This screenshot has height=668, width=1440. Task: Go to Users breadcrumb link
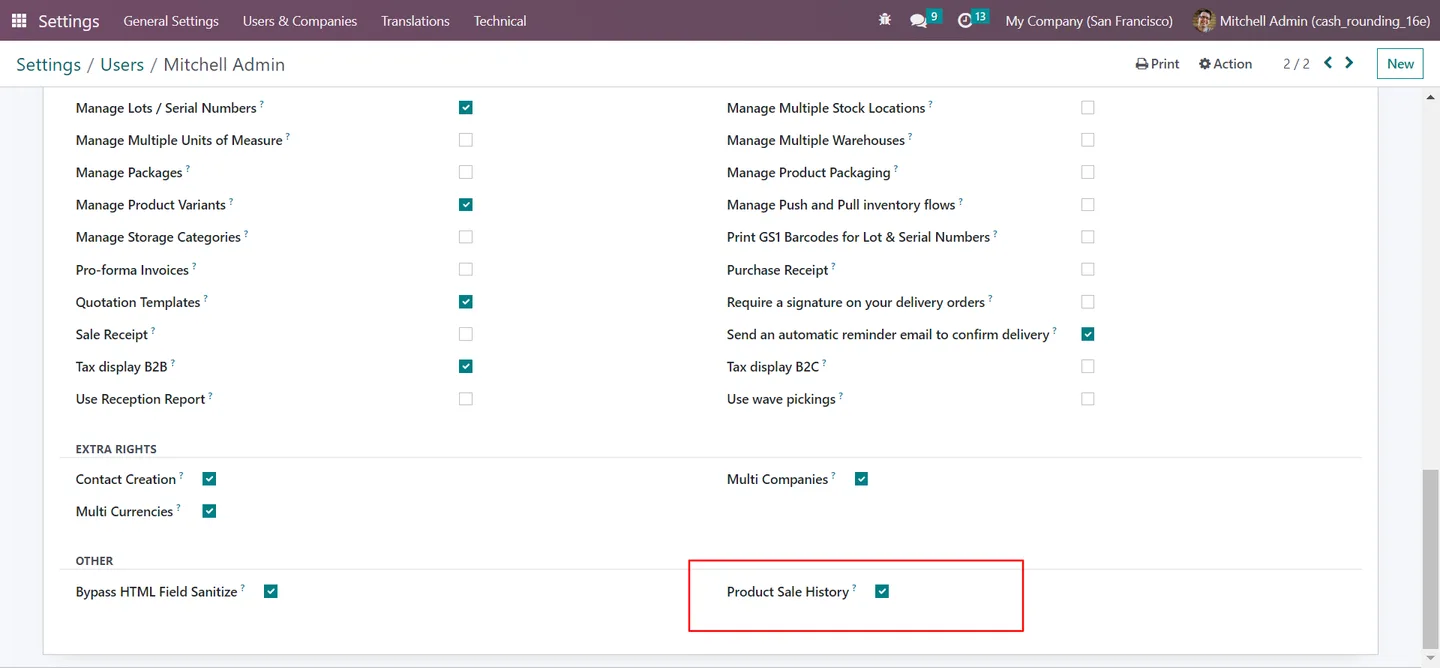(122, 64)
